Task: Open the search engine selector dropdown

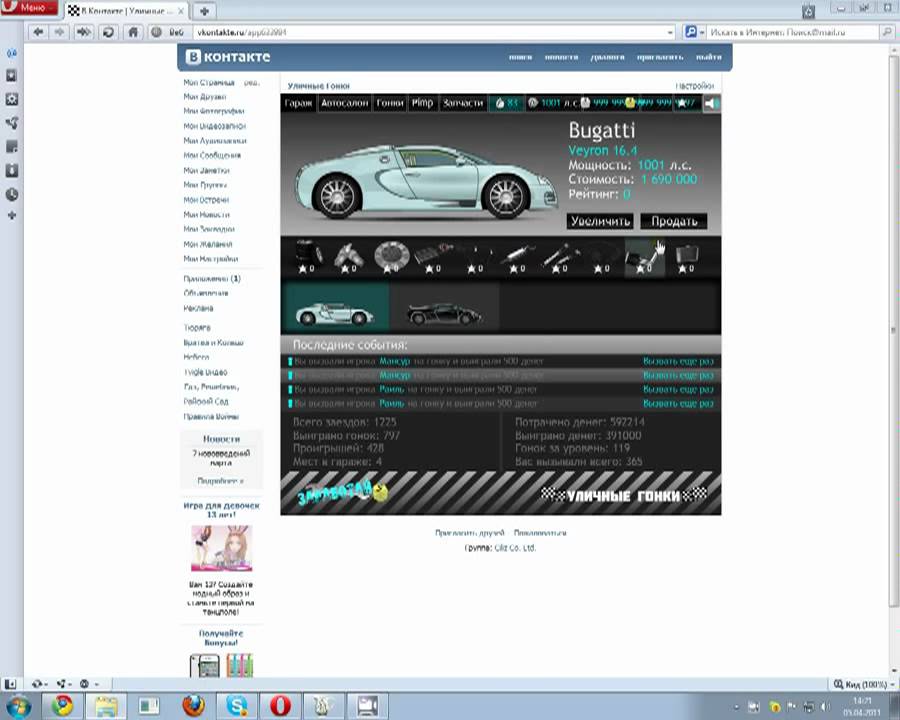Action: (x=695, y=32)
